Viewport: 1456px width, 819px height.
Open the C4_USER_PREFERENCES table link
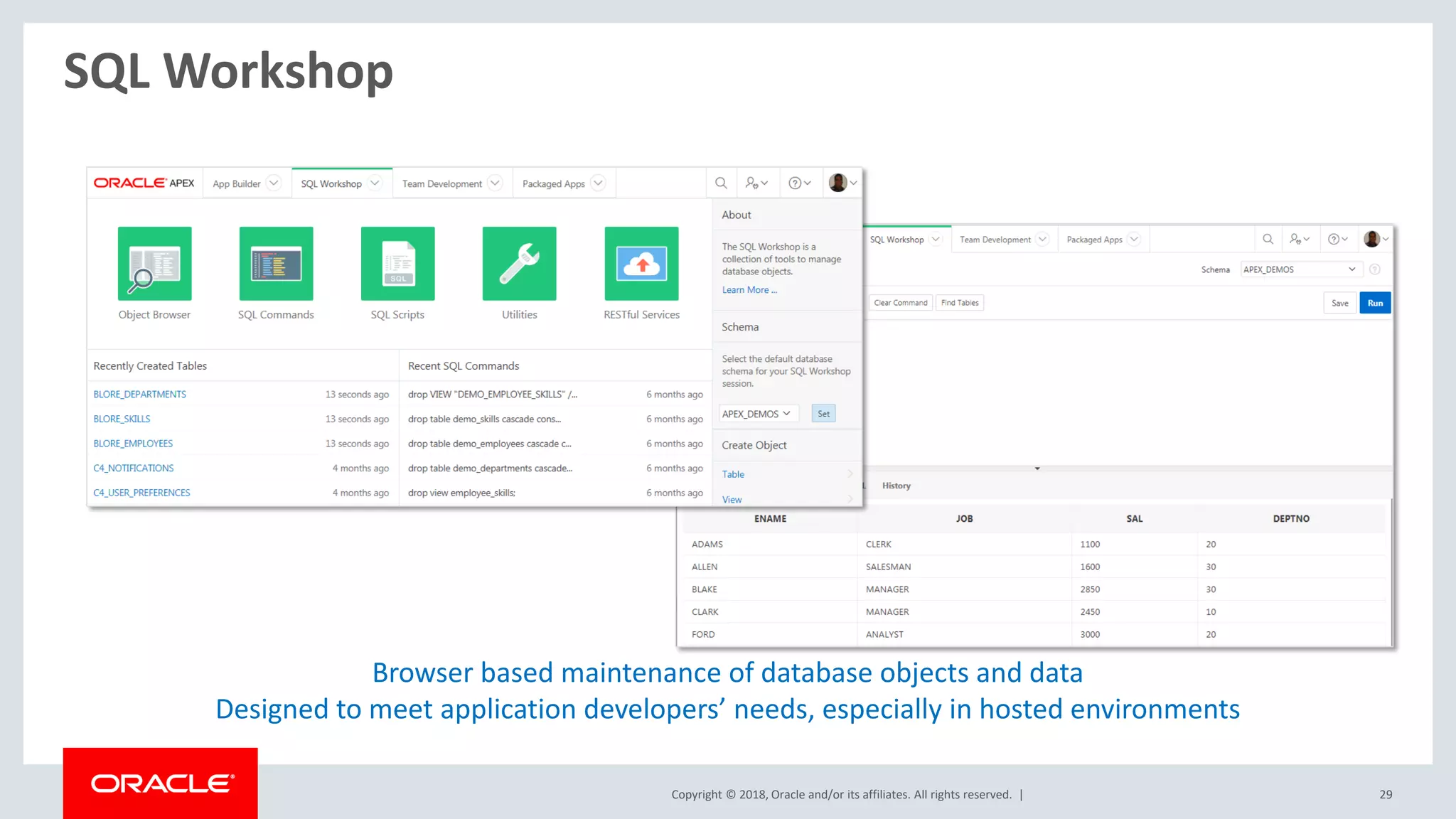(x=141, y=493)
